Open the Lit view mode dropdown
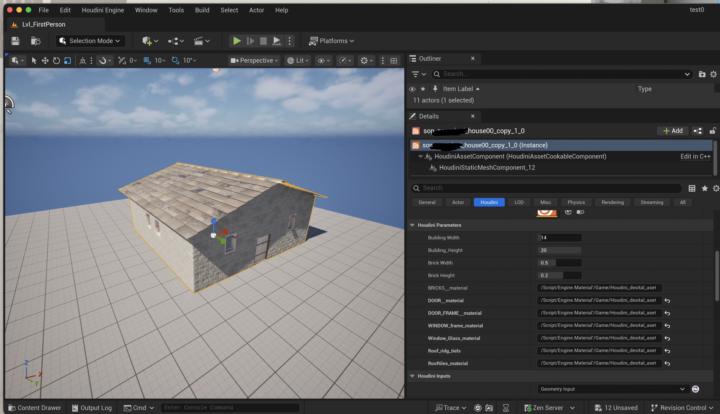 (x=298, y=61)
